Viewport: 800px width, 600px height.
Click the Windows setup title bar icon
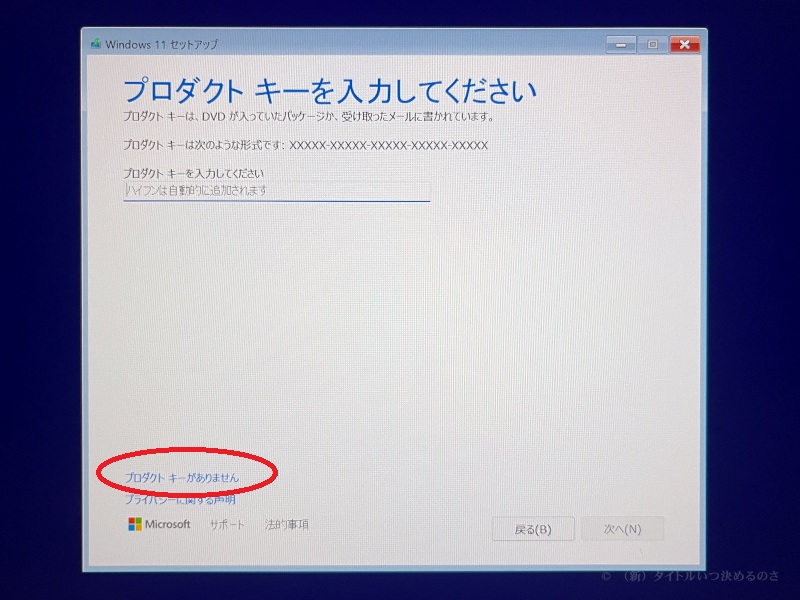pos(96,44)
